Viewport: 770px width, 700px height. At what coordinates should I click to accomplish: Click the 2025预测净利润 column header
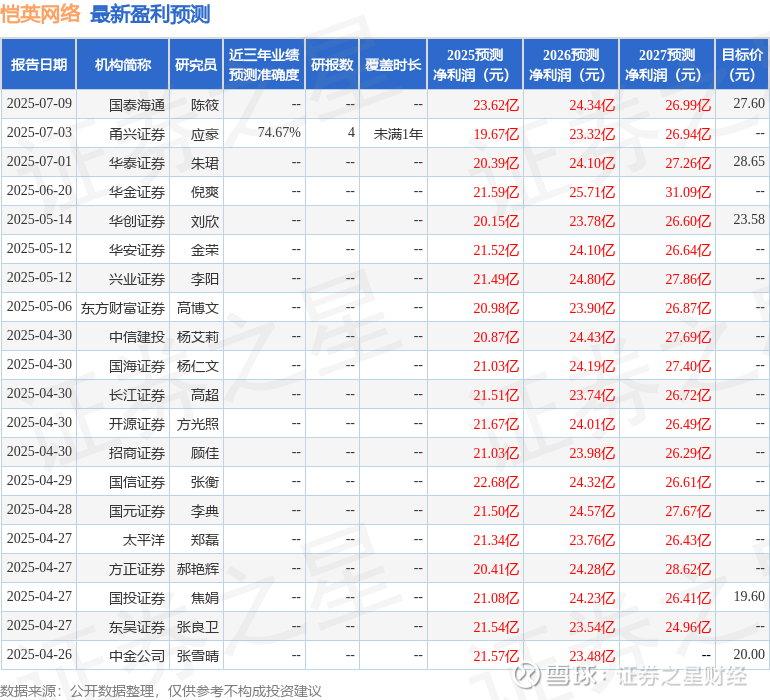475,64
